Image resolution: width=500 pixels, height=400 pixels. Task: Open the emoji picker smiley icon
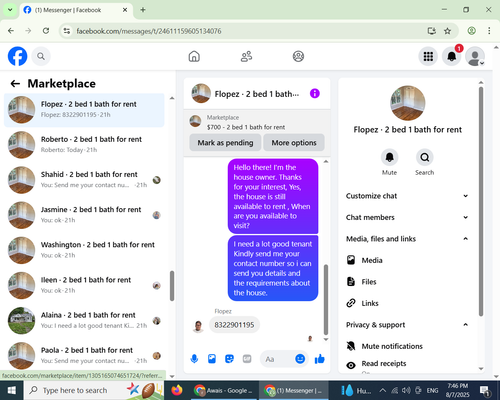pos(300,359)
